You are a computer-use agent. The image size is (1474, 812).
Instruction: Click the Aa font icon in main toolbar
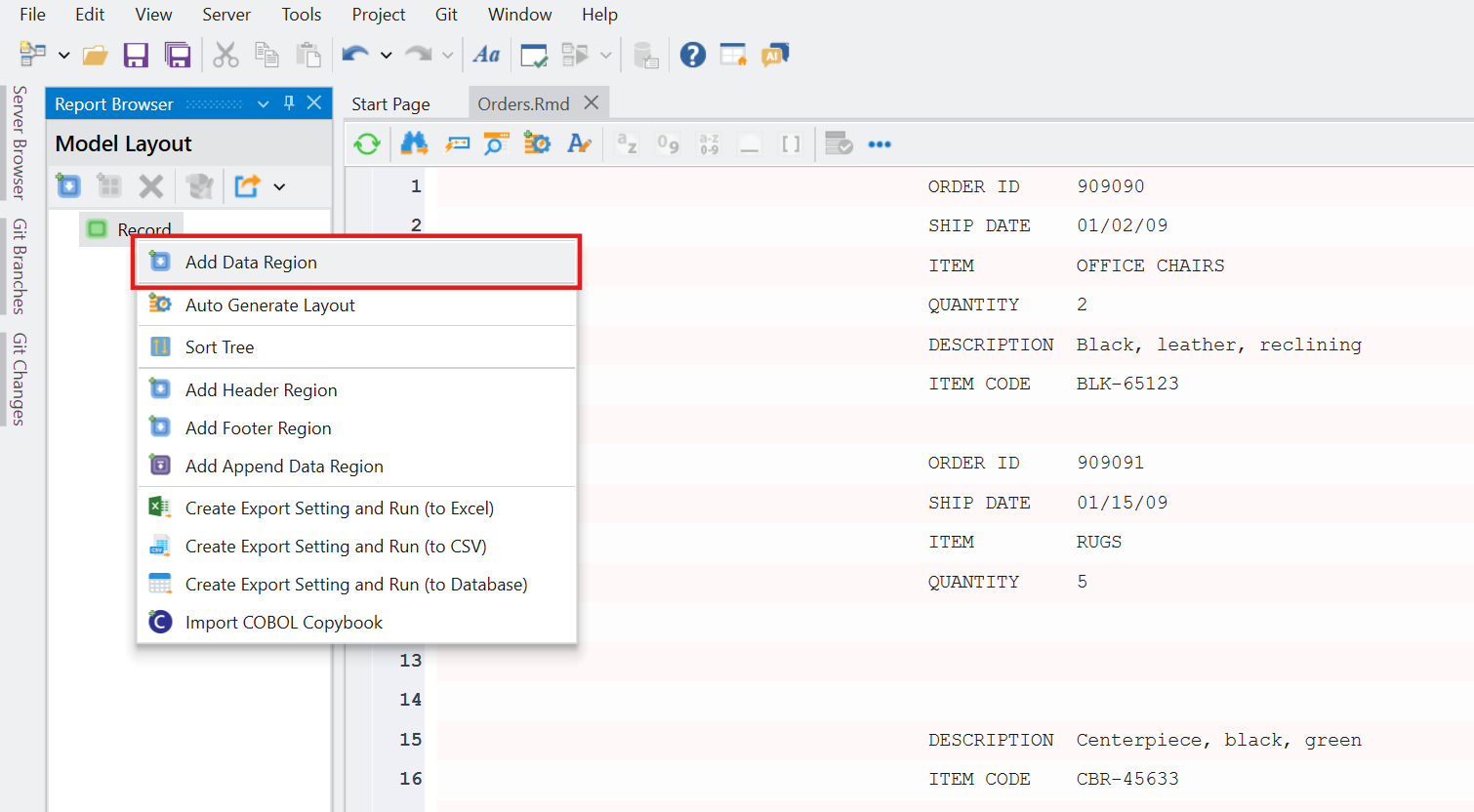(x=486, y=56)
